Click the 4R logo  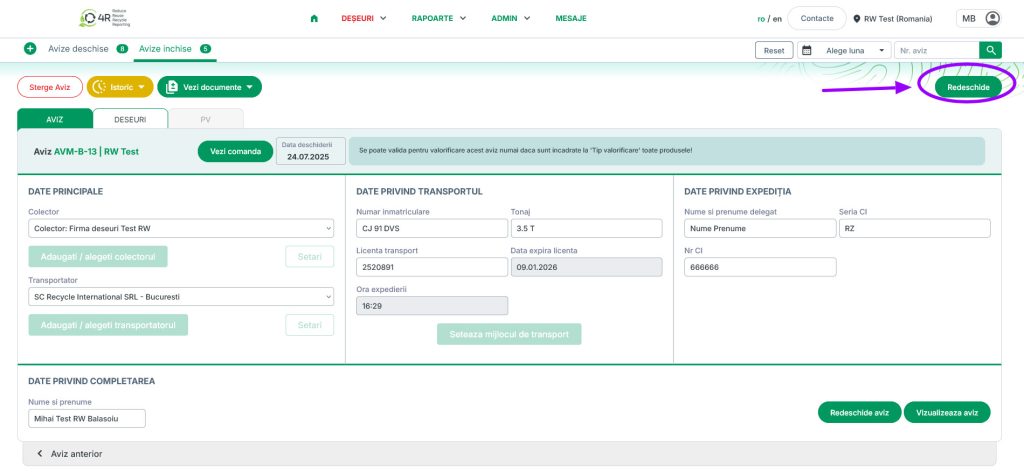(x=109, y=18)
